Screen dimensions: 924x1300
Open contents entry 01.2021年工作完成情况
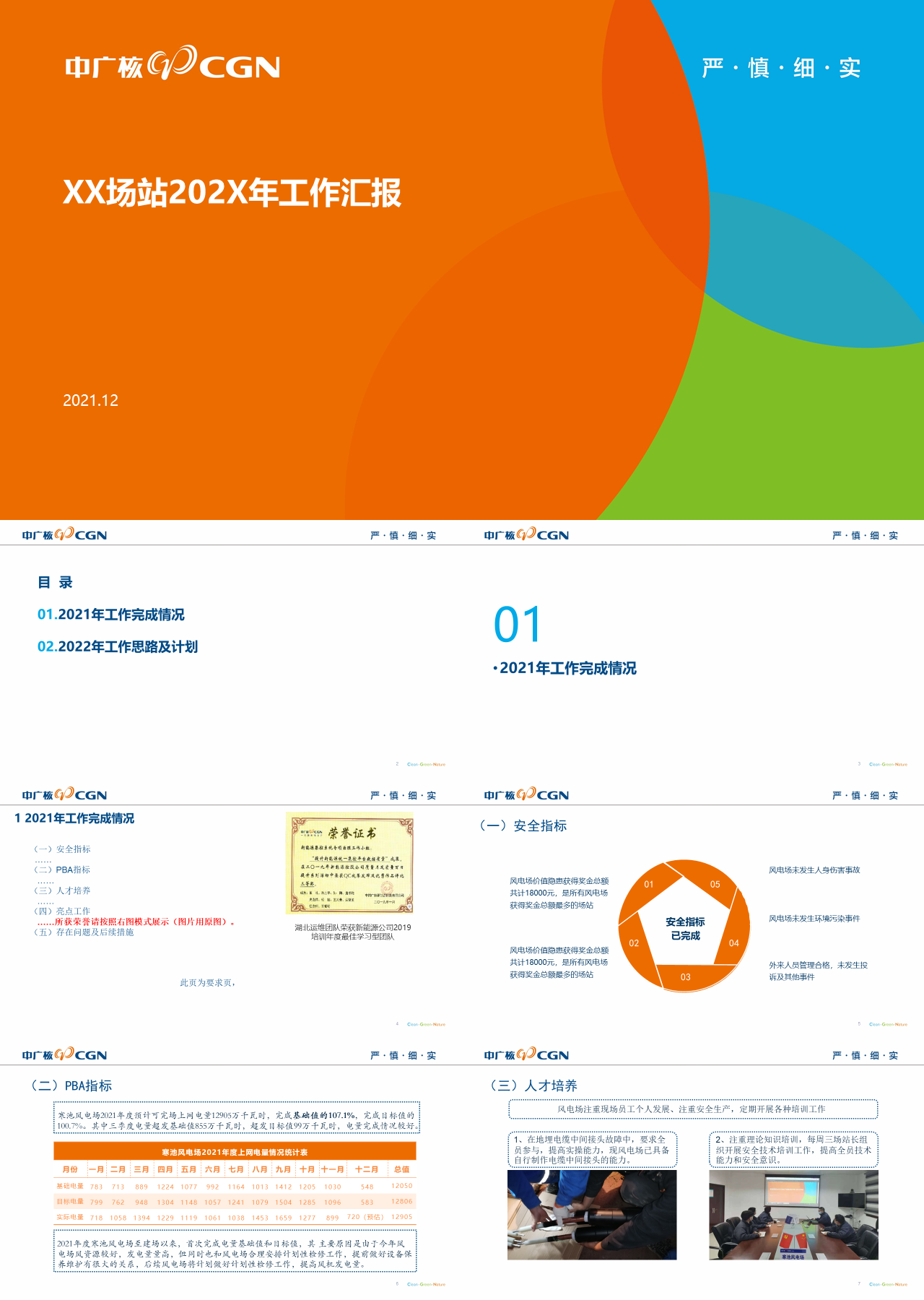pos(111,615)
